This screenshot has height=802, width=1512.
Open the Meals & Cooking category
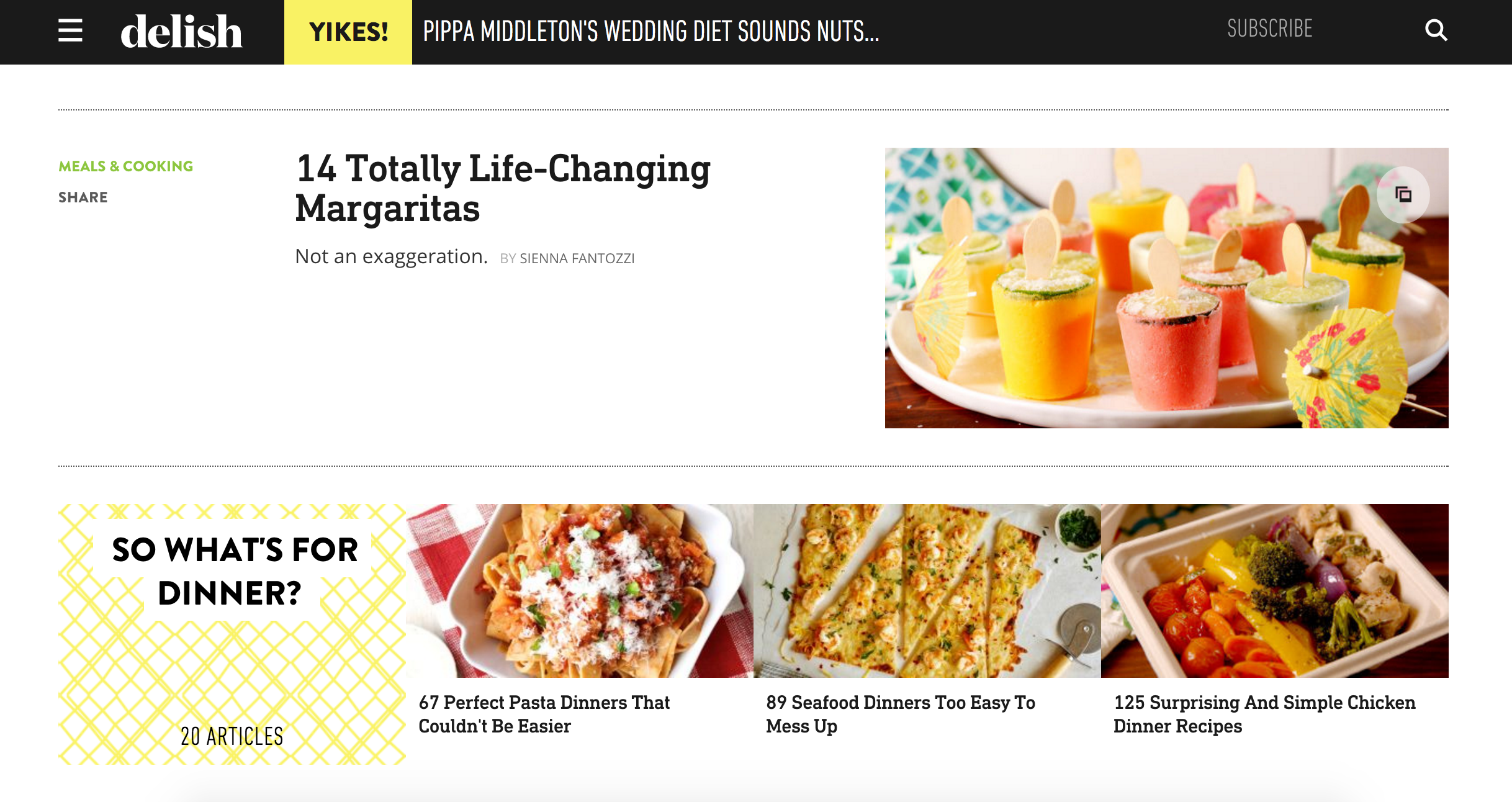coord(126,166)
